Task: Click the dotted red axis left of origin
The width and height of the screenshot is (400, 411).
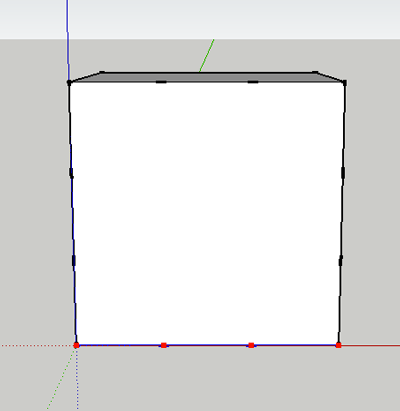Action: click(x=37, y=346)
